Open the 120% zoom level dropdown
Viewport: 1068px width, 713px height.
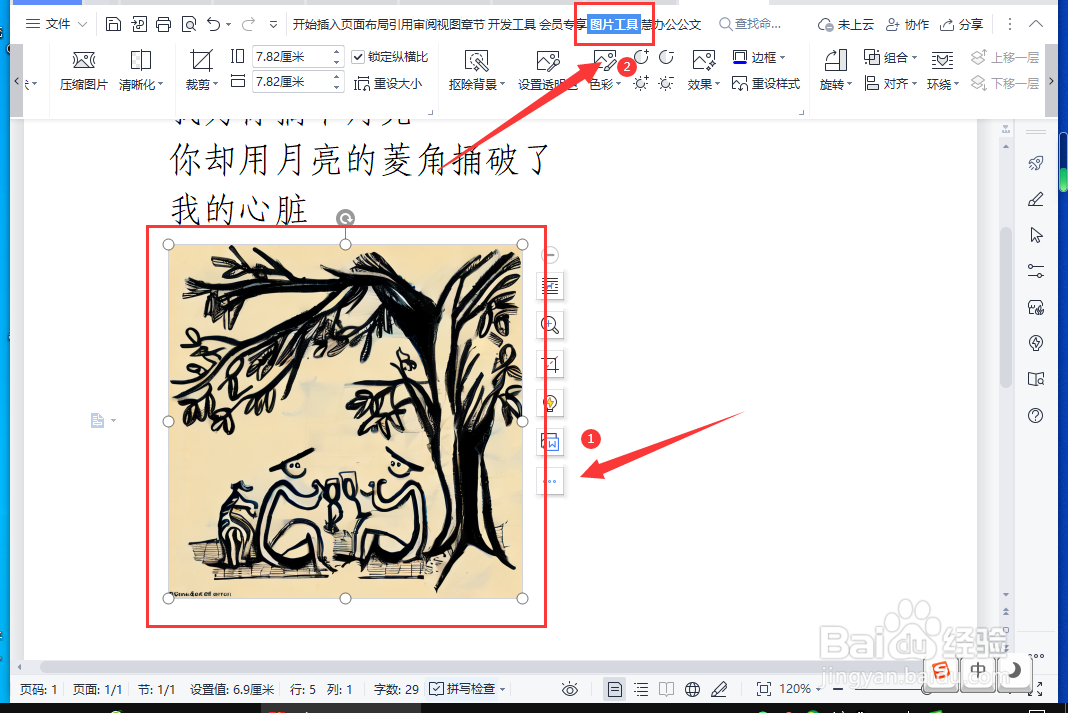pyautogui.click(x=818, y=689)
